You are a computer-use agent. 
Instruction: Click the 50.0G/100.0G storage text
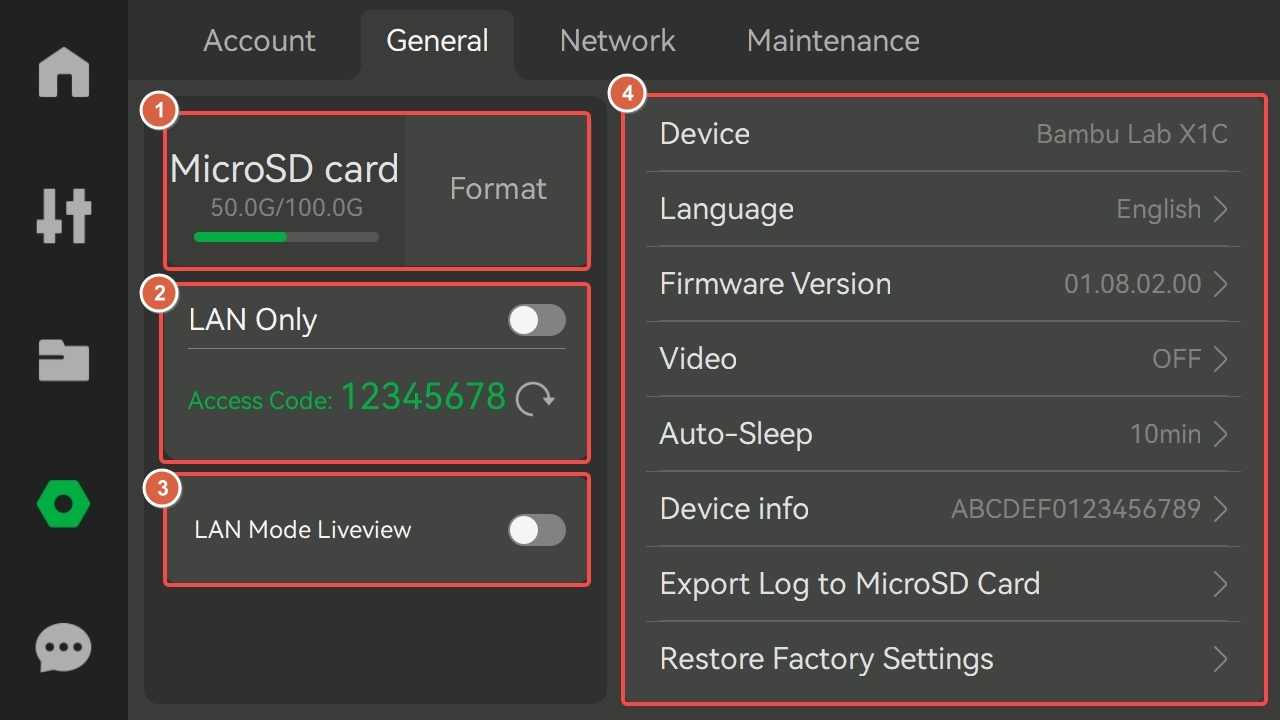pyautogui.click(x=286, y=208)
